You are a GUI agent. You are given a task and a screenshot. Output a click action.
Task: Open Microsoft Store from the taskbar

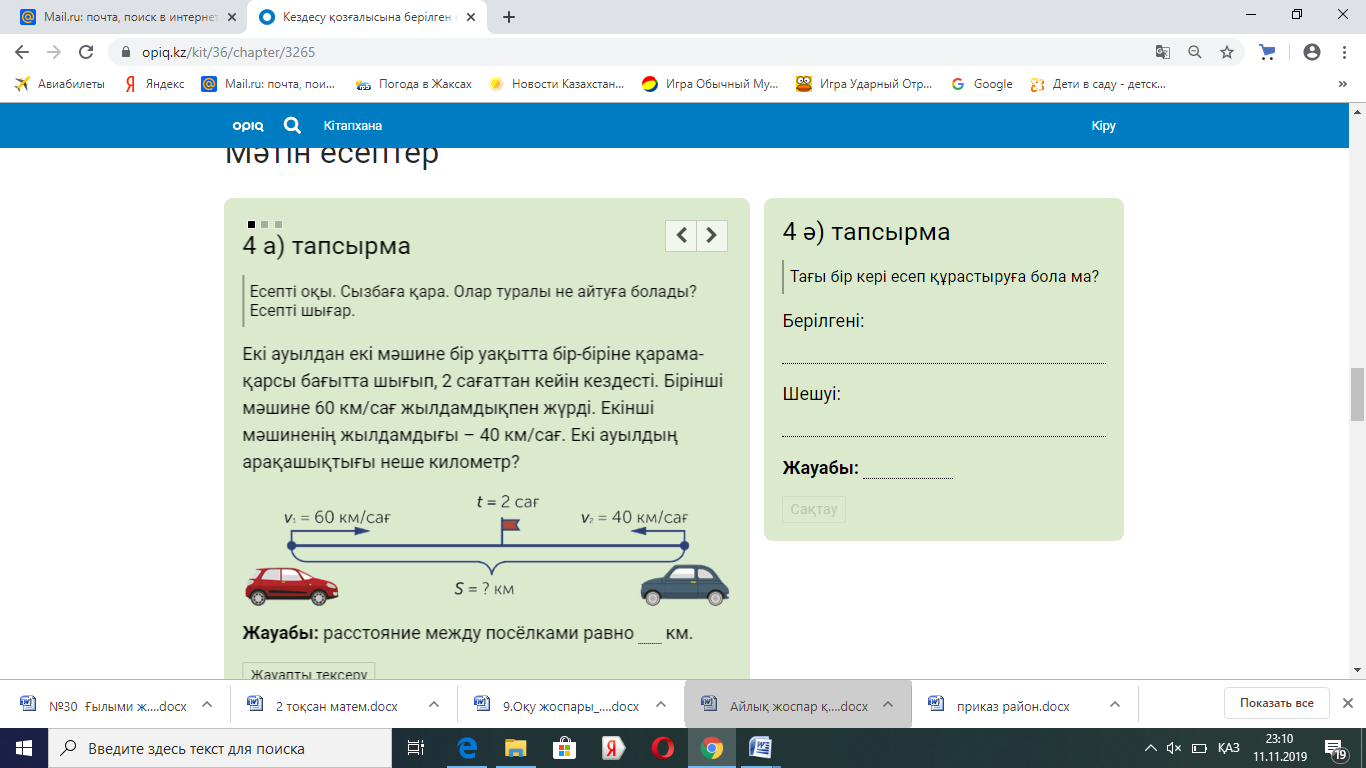(x=564, y=748)
